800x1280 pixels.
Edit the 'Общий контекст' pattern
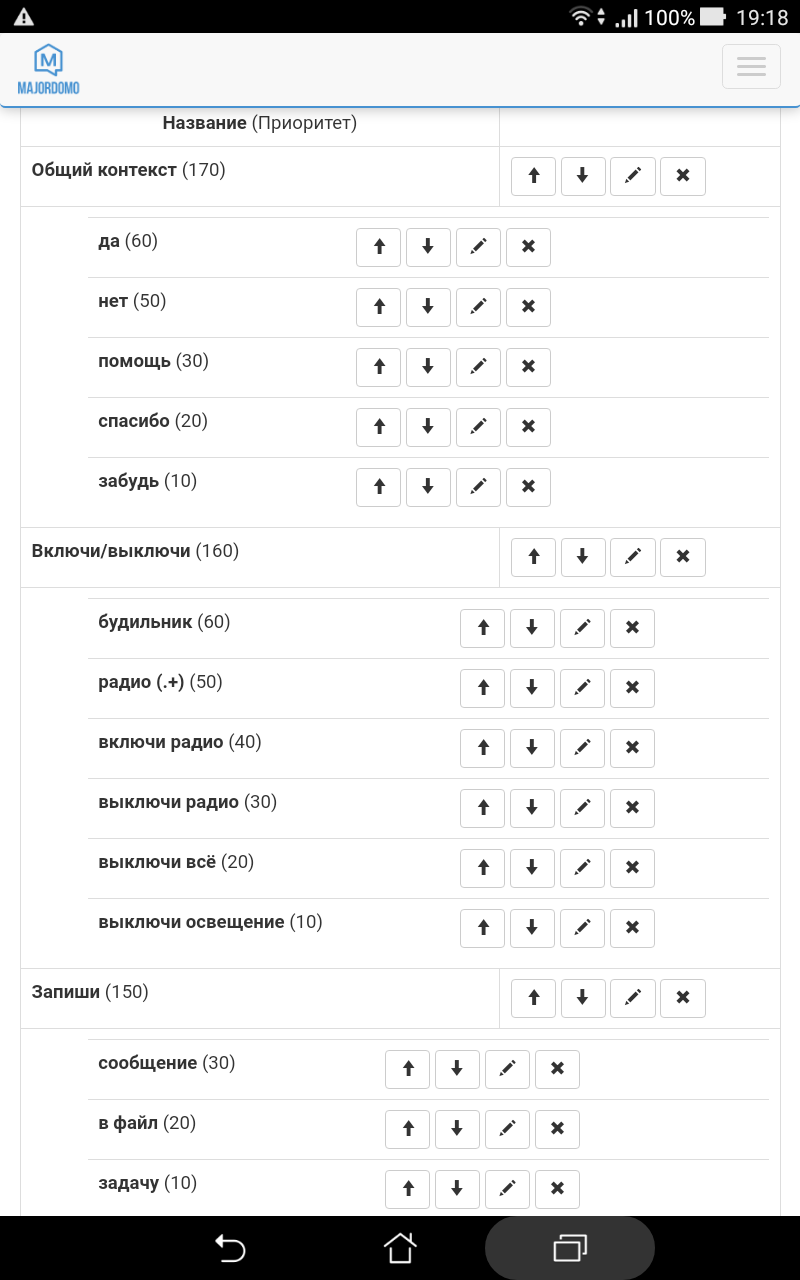click(x=633, y=176)
